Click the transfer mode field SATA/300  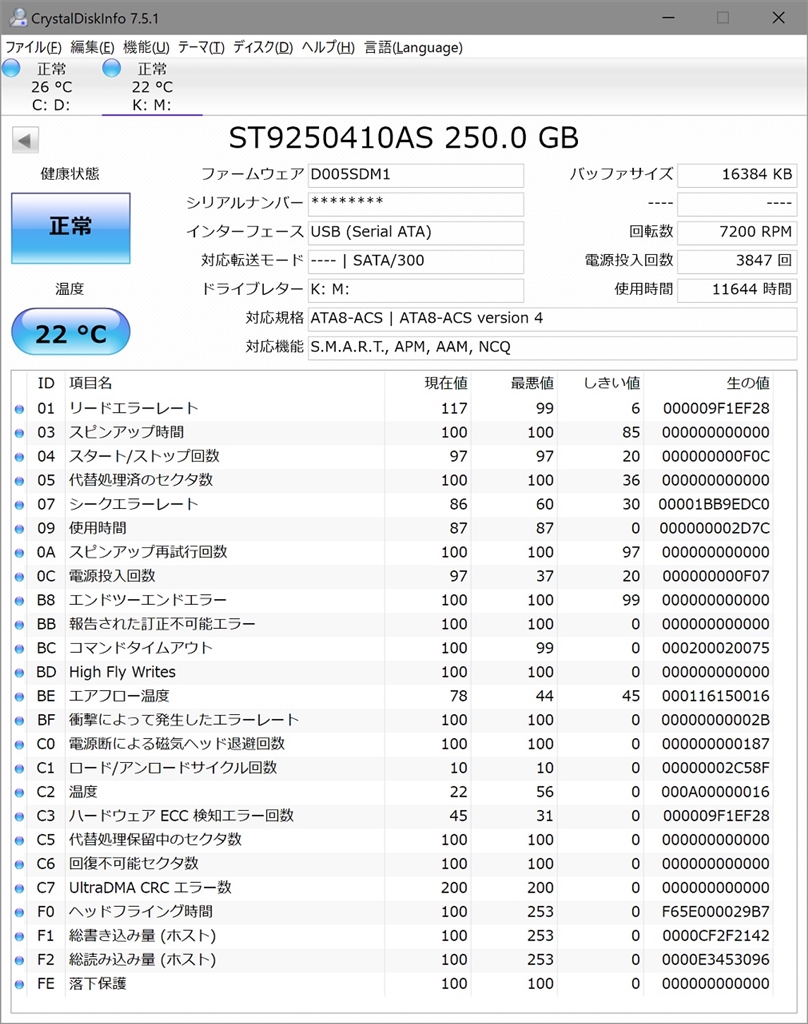pyautogui.click(x=415, y=261)
